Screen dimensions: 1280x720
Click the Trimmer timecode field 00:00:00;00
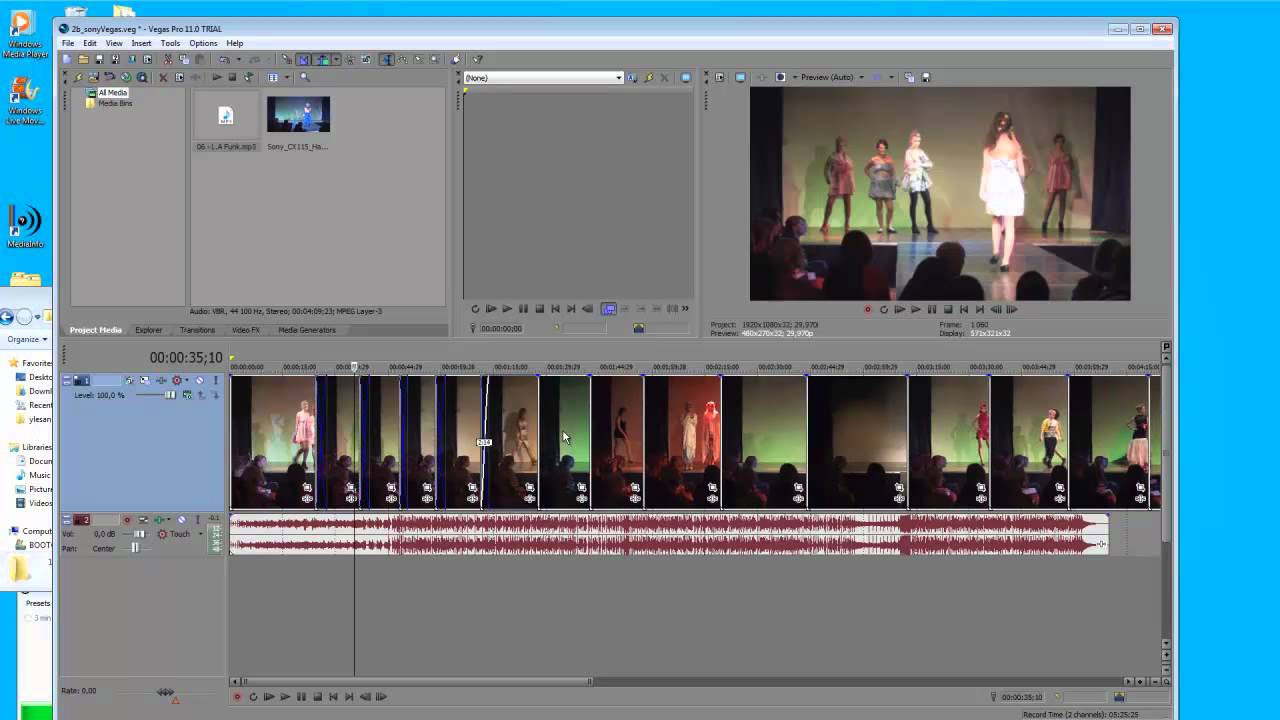tap(500, 328)
